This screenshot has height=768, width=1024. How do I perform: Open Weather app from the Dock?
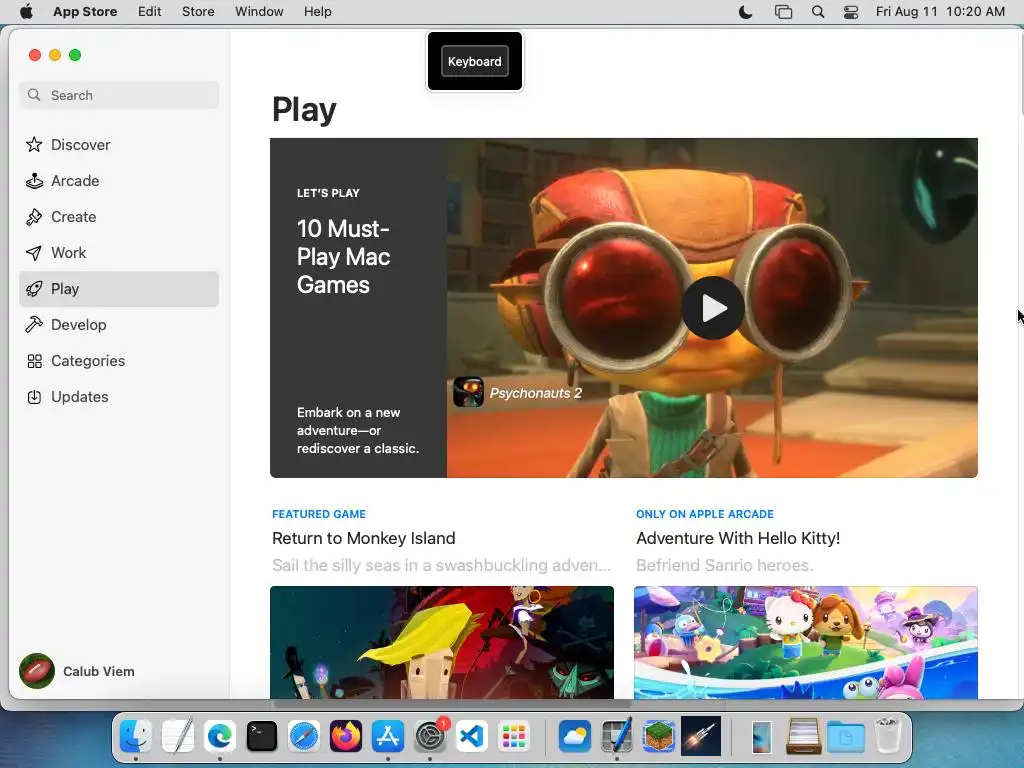(x=575, y=737)
